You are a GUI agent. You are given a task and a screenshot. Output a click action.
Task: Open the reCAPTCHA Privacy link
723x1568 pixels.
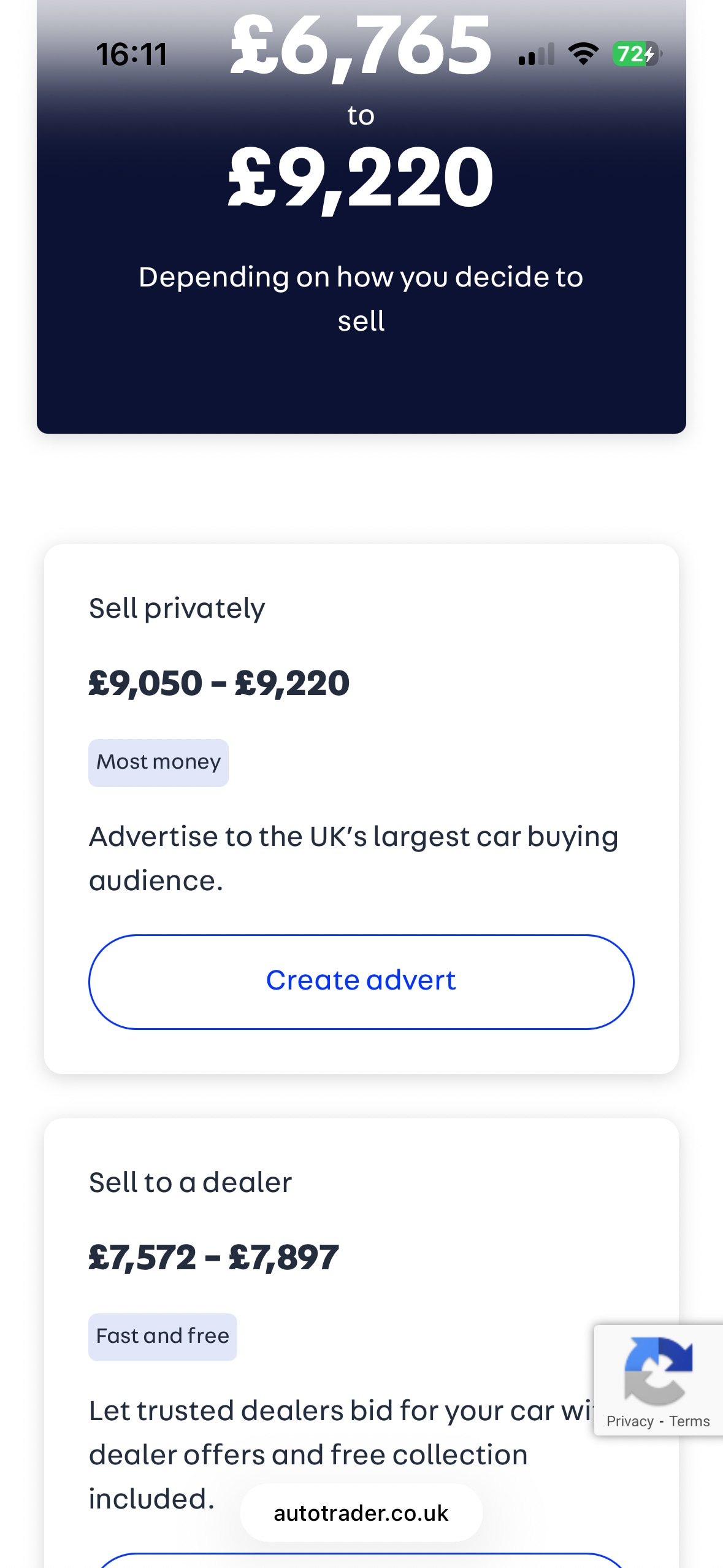tap(630, 1421)
